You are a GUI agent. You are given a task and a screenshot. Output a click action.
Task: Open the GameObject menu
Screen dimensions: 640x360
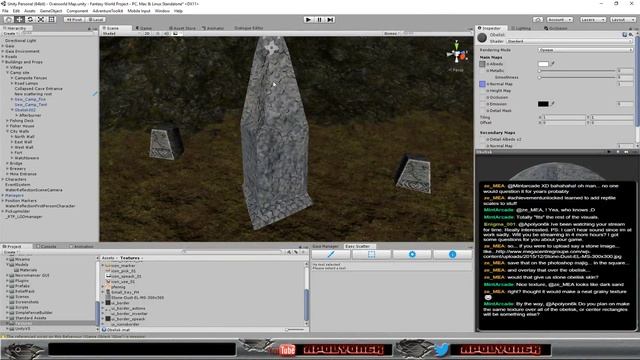pyautogui.click(x=51, y=11)
